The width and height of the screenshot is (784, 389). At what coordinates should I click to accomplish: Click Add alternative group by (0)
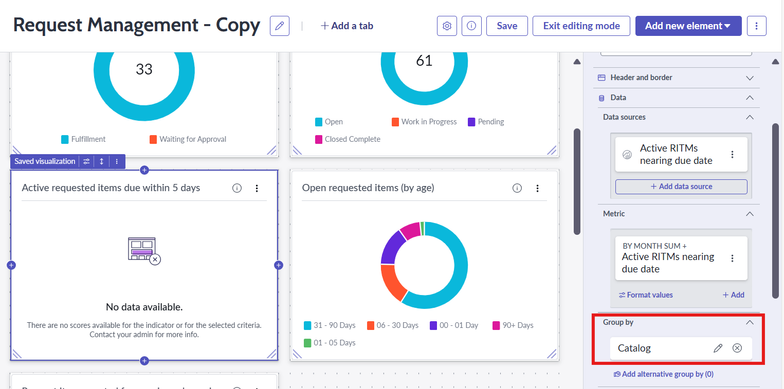point(664,374)
